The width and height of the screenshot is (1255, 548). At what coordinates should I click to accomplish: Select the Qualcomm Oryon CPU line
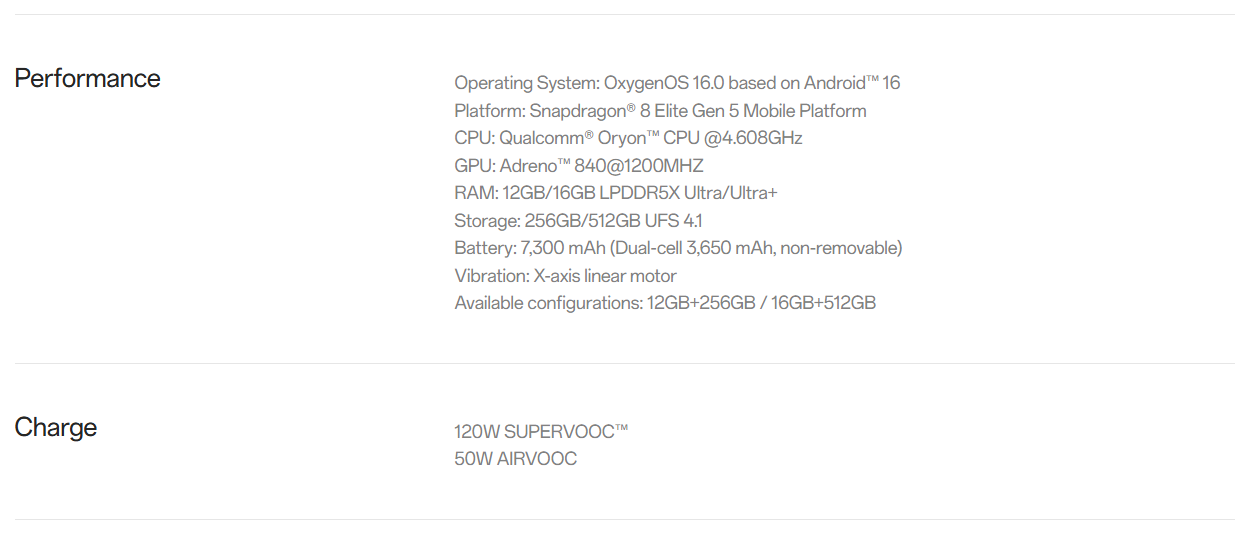[x=628, y=138]
